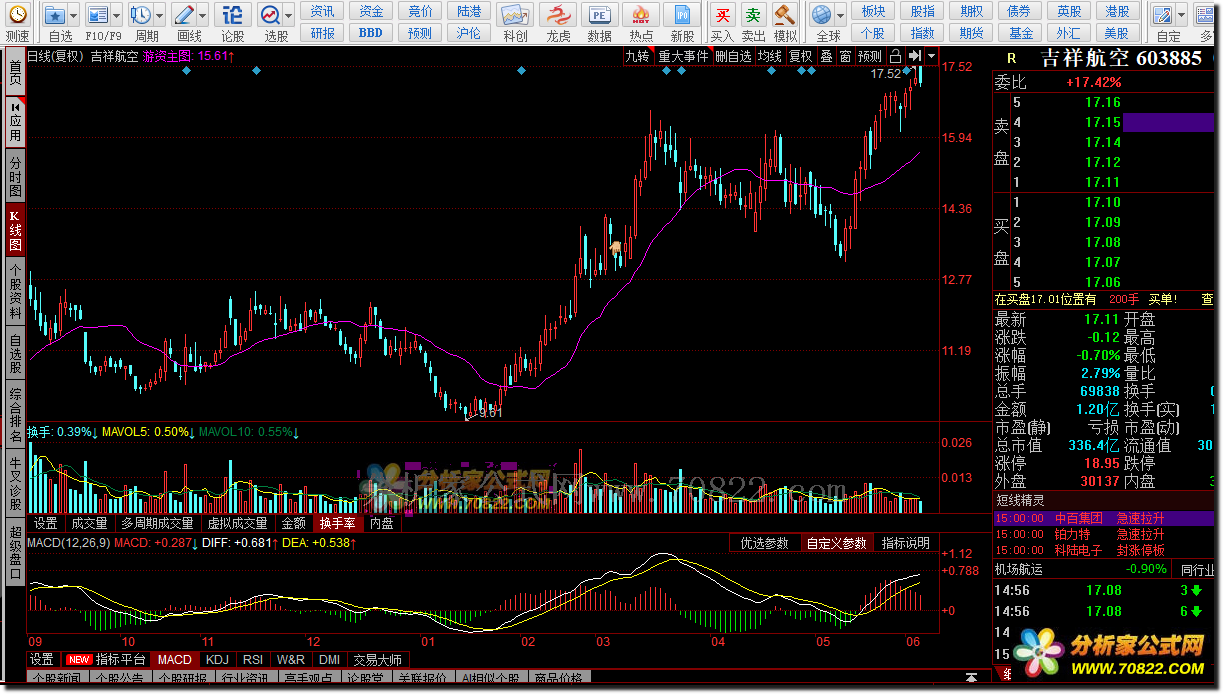
Task: Toggle the 预测 forecast option in chart bar
Action: point(870,56)
